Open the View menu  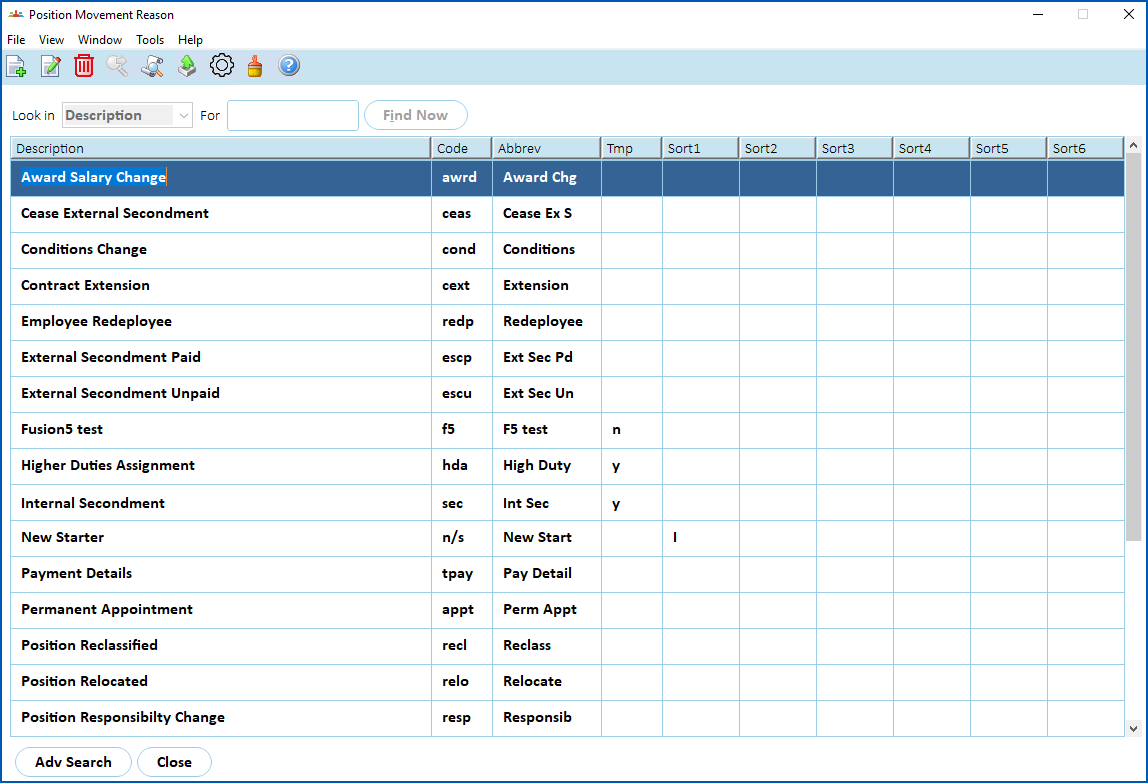(51, 40)
